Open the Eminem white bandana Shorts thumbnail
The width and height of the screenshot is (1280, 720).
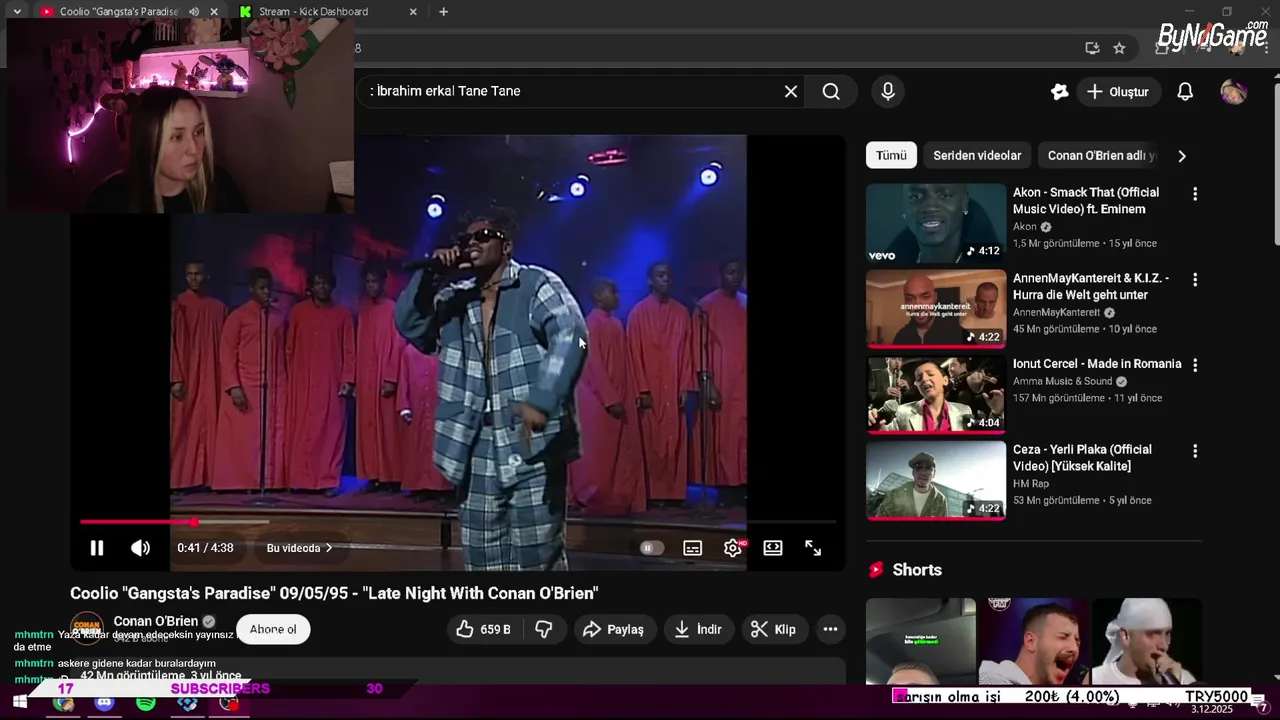click(x=1147, y=641)
